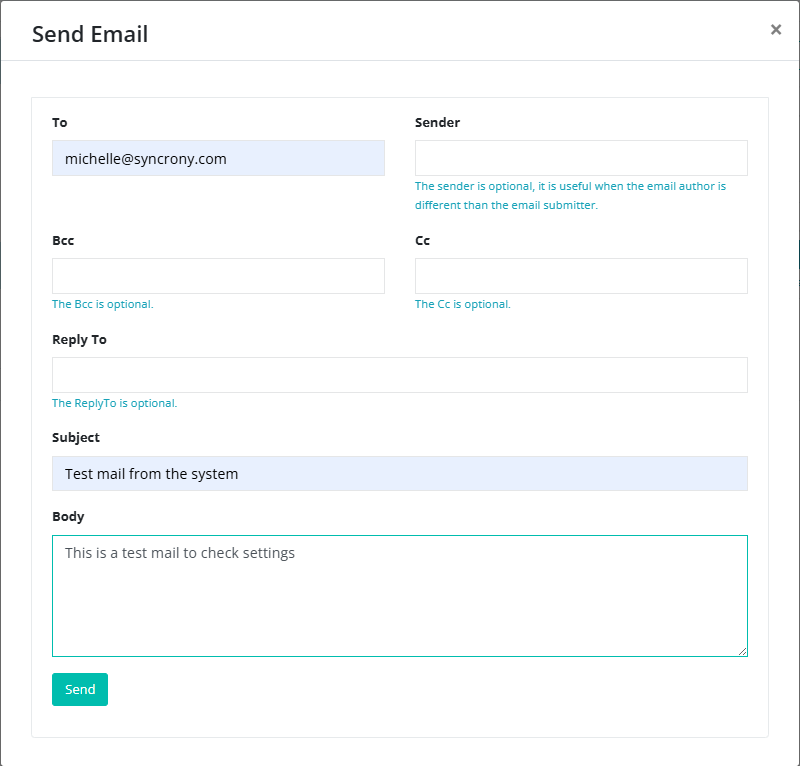Click into the Bcc input box

click(218, 276)
